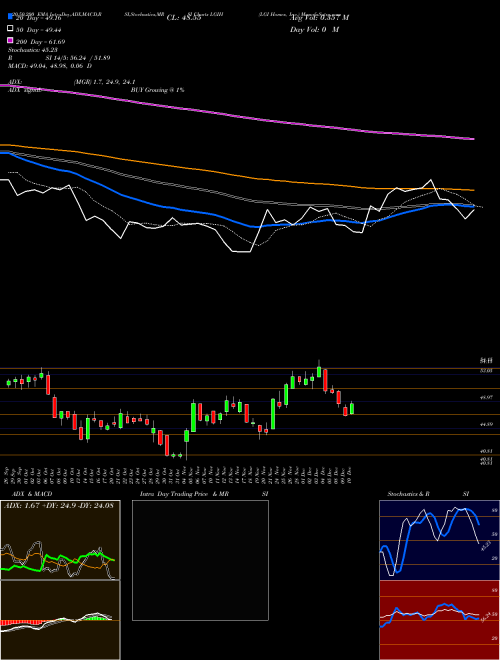
Task: Select the '50 Day = 49.44' legend text
Action: (x=39, y=29)
